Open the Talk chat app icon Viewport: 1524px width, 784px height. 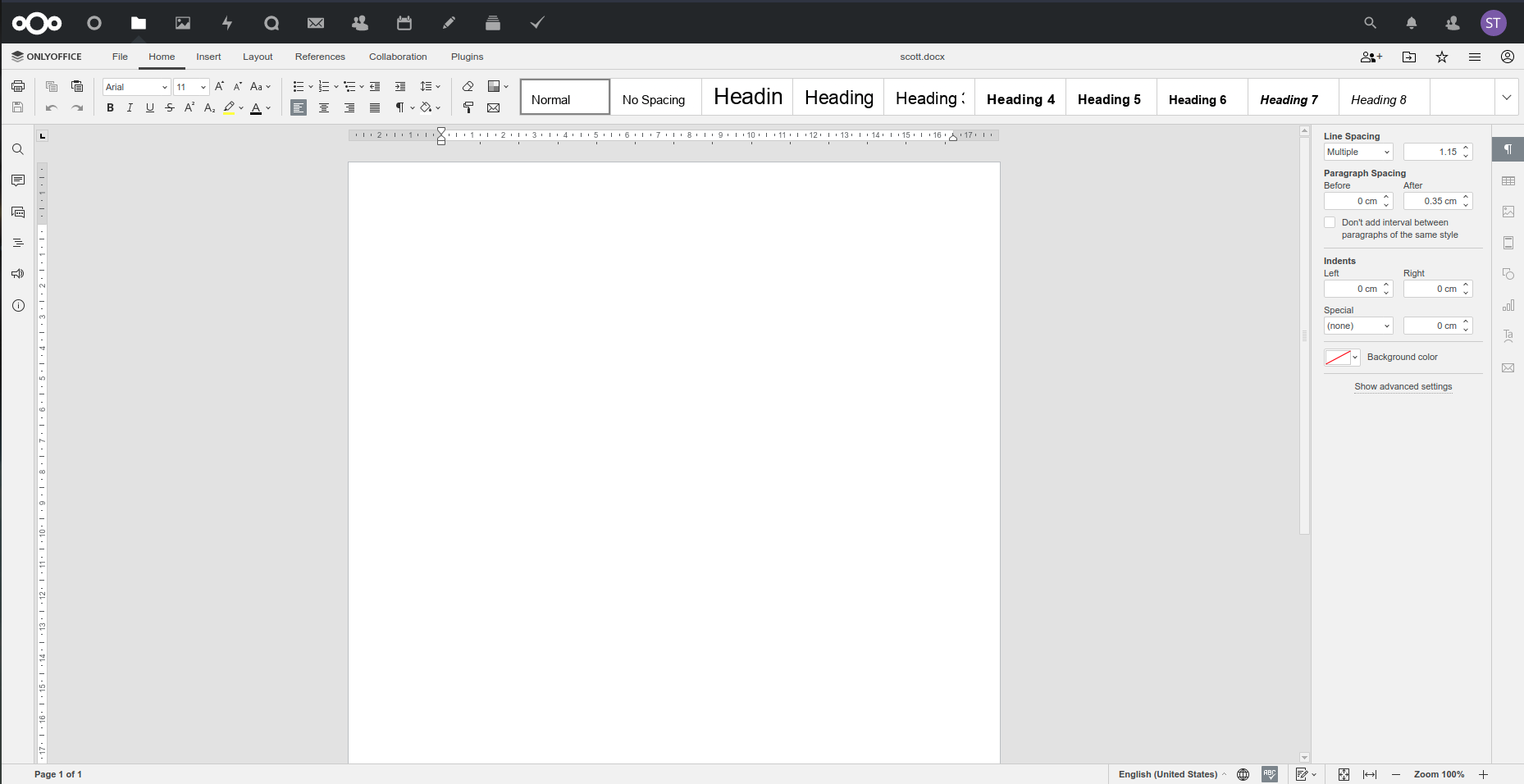(x=271, y=23)
